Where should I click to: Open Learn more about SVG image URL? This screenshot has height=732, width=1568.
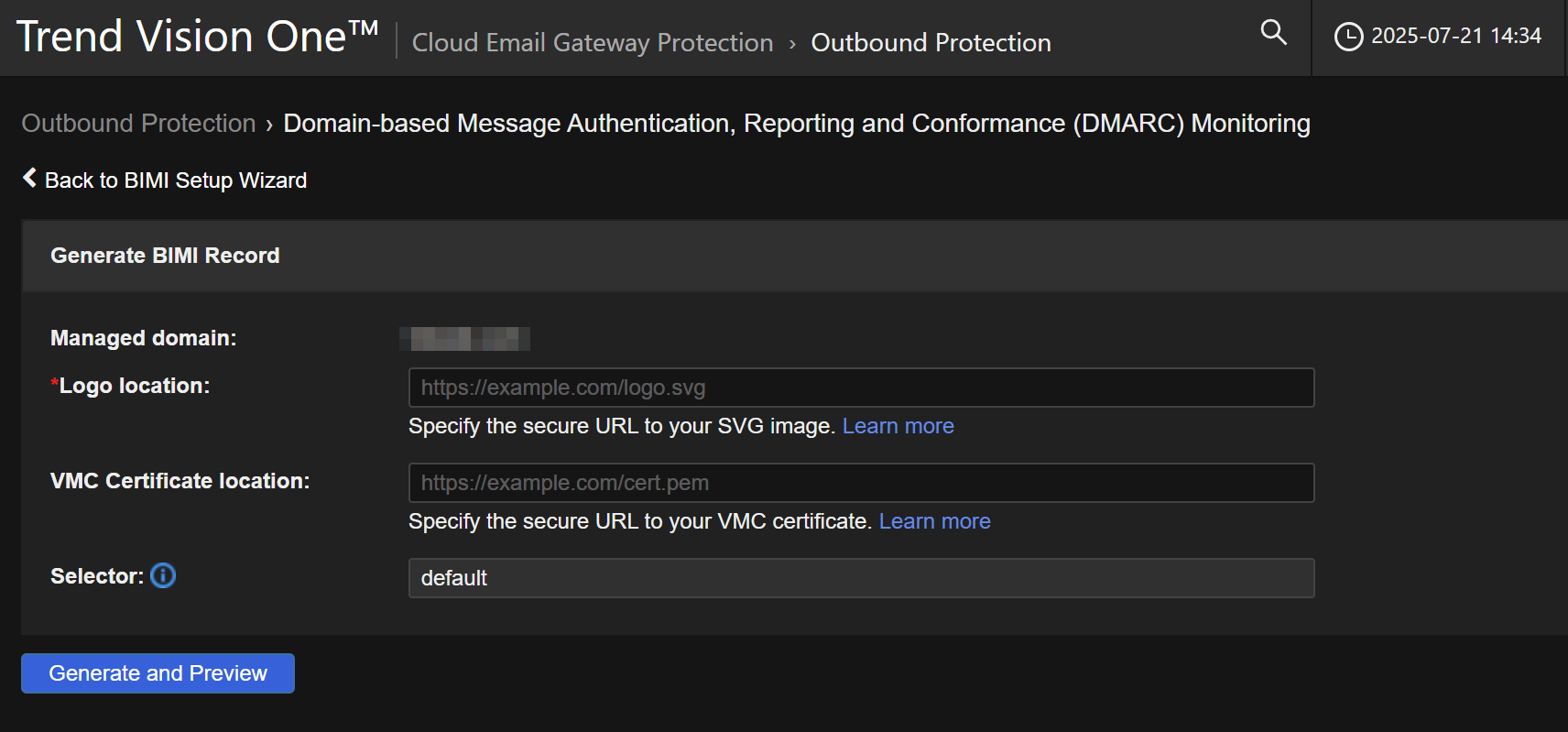(898, 426)
